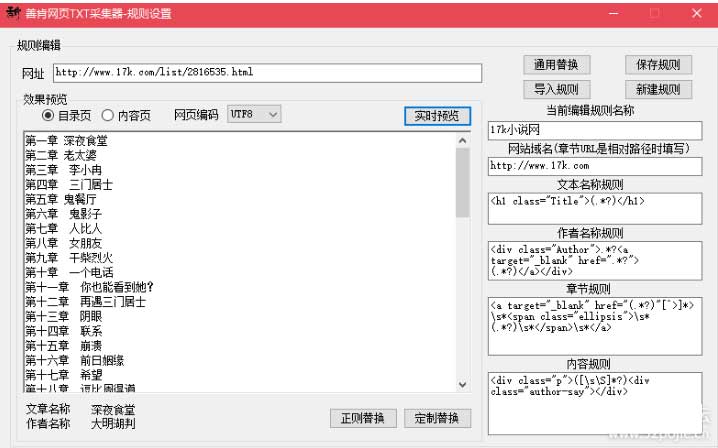This screenshot has width=718, height=448.
Task: Click the 新建规则 button
Action: [658, 89]
